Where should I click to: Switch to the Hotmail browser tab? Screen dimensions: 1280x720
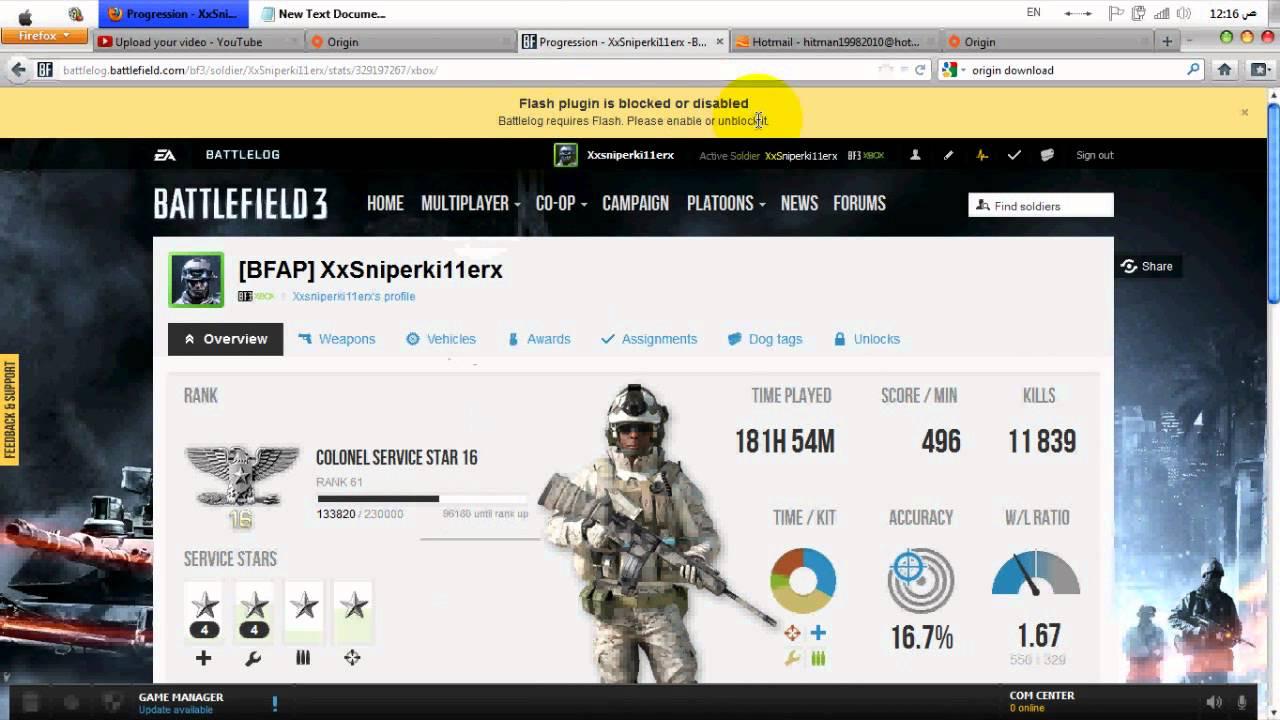pyautogui.click(x=836, y=42)
